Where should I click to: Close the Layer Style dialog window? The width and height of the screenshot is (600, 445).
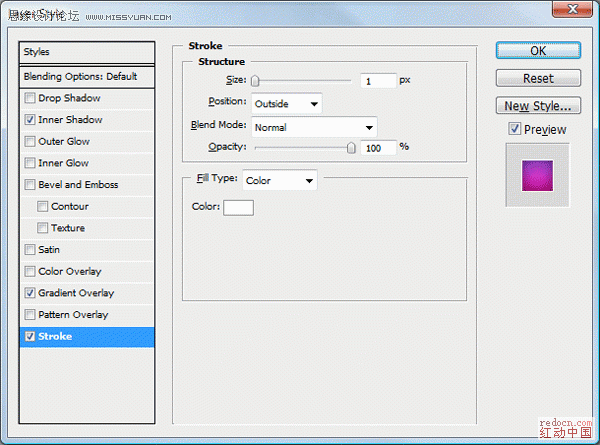click(x=572, y=8)
